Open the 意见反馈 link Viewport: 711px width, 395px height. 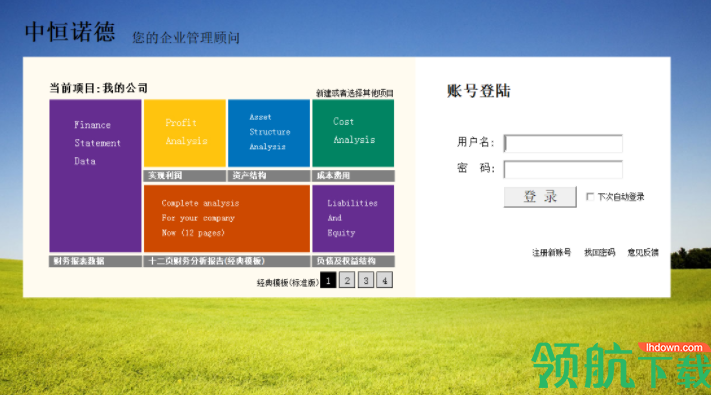[x=643, y=253]
